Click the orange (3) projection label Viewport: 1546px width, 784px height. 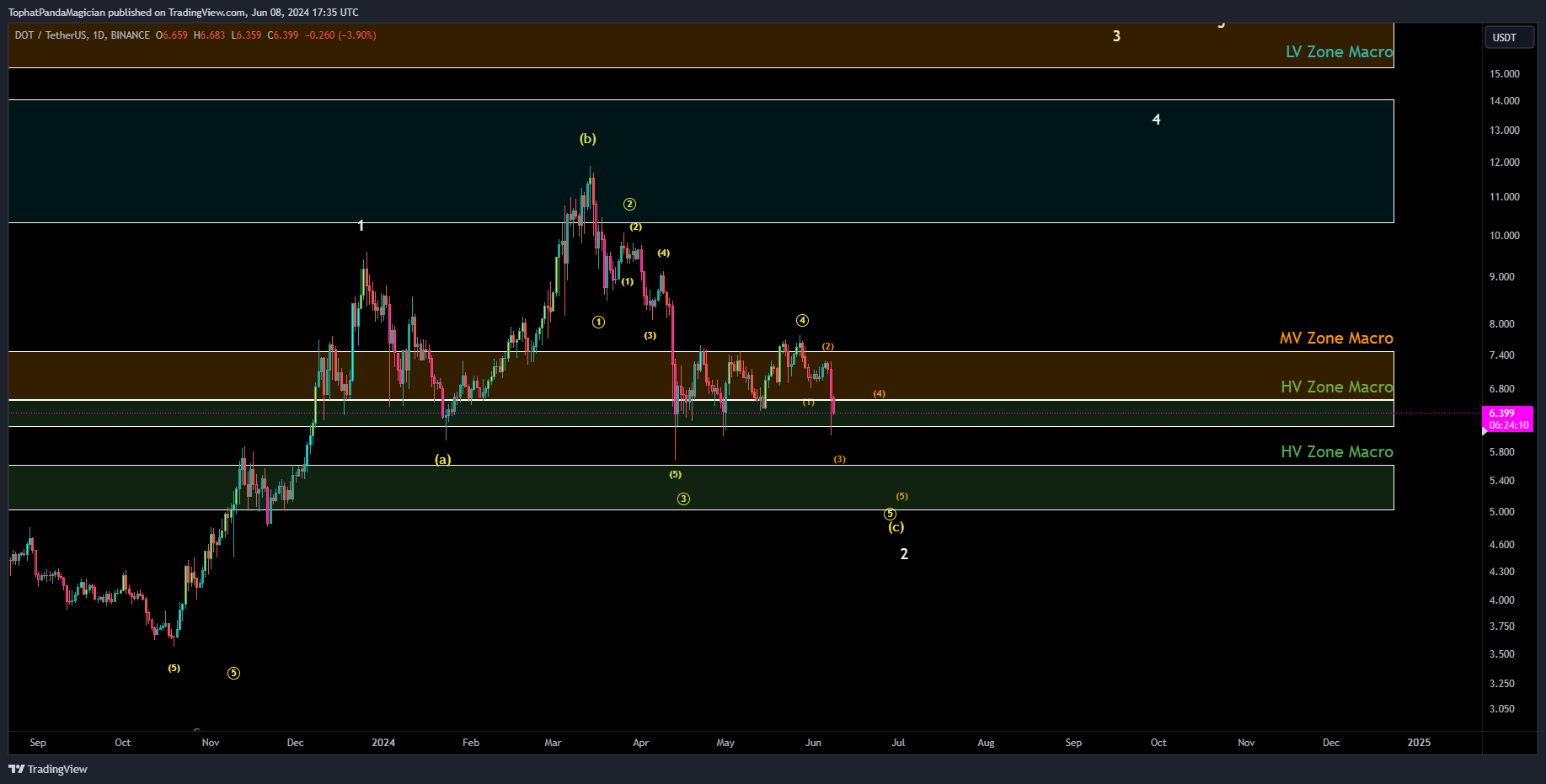point(839,460)
